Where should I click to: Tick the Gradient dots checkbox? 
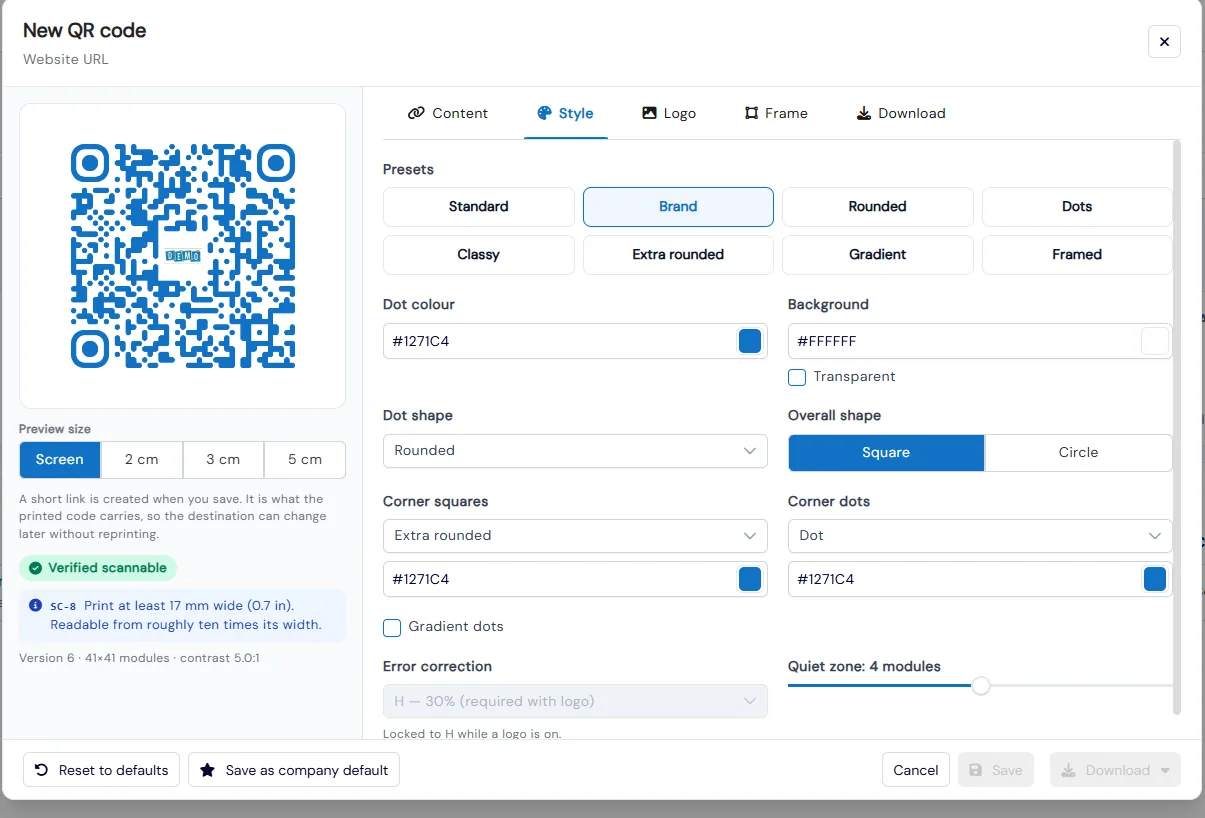pos(392,627)
